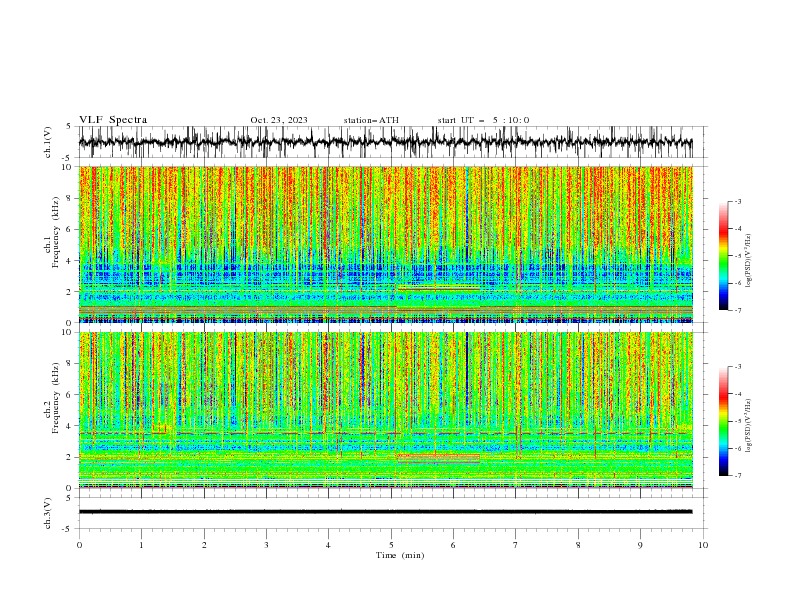Click the '7' tick on the time axis
The height and width of the screenshot is (612, 792).
516,545
